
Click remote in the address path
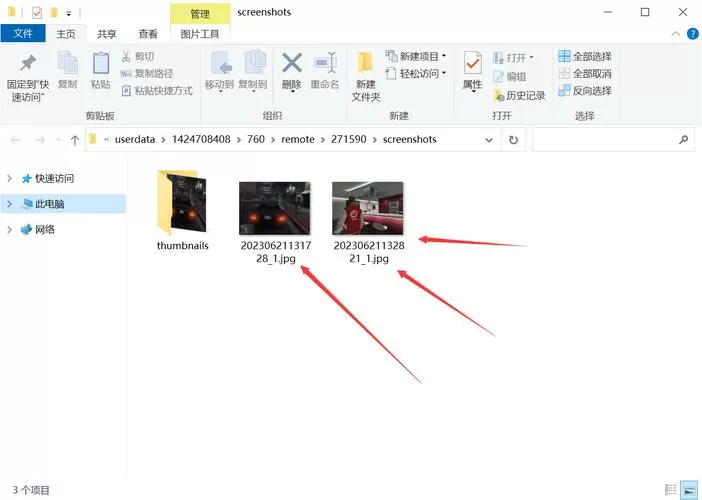pyautogui.click(x=298, y=139)
